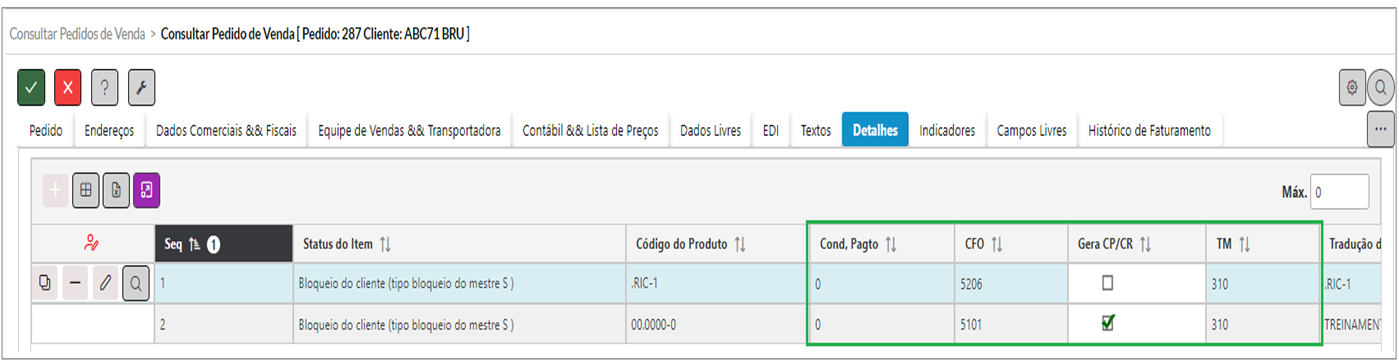
Task: Sort arrows on the Gera CP/CR column
Action: coord(1146,245)
